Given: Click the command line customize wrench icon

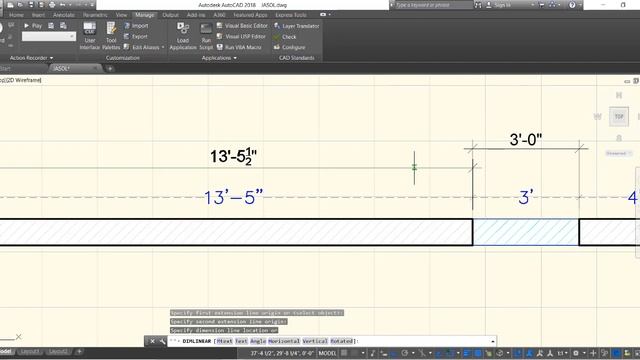Looking at the screenshot, I should [x=162, y=341].
